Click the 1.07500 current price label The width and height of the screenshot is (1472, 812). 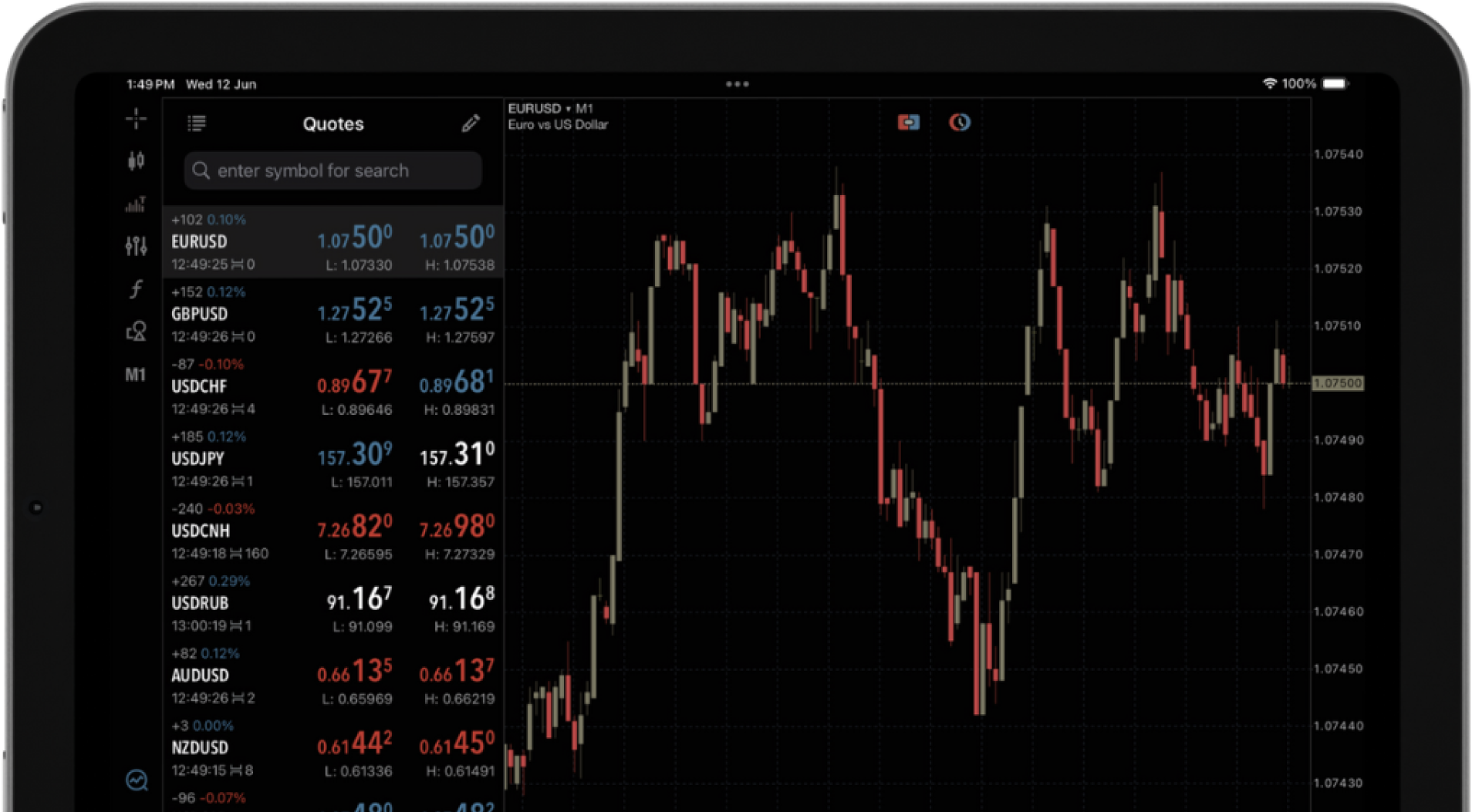coord(1338,383)
